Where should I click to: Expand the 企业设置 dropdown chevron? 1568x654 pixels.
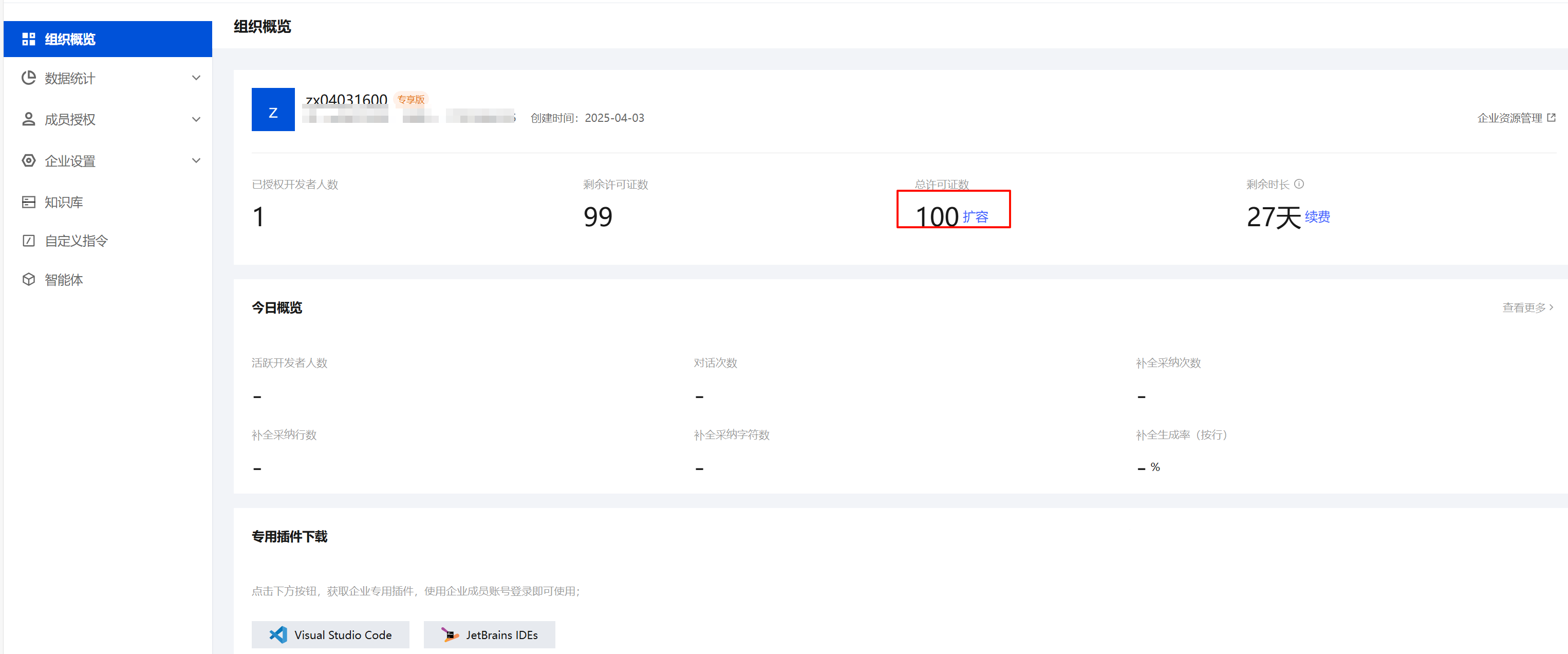(x=196, y=161)
